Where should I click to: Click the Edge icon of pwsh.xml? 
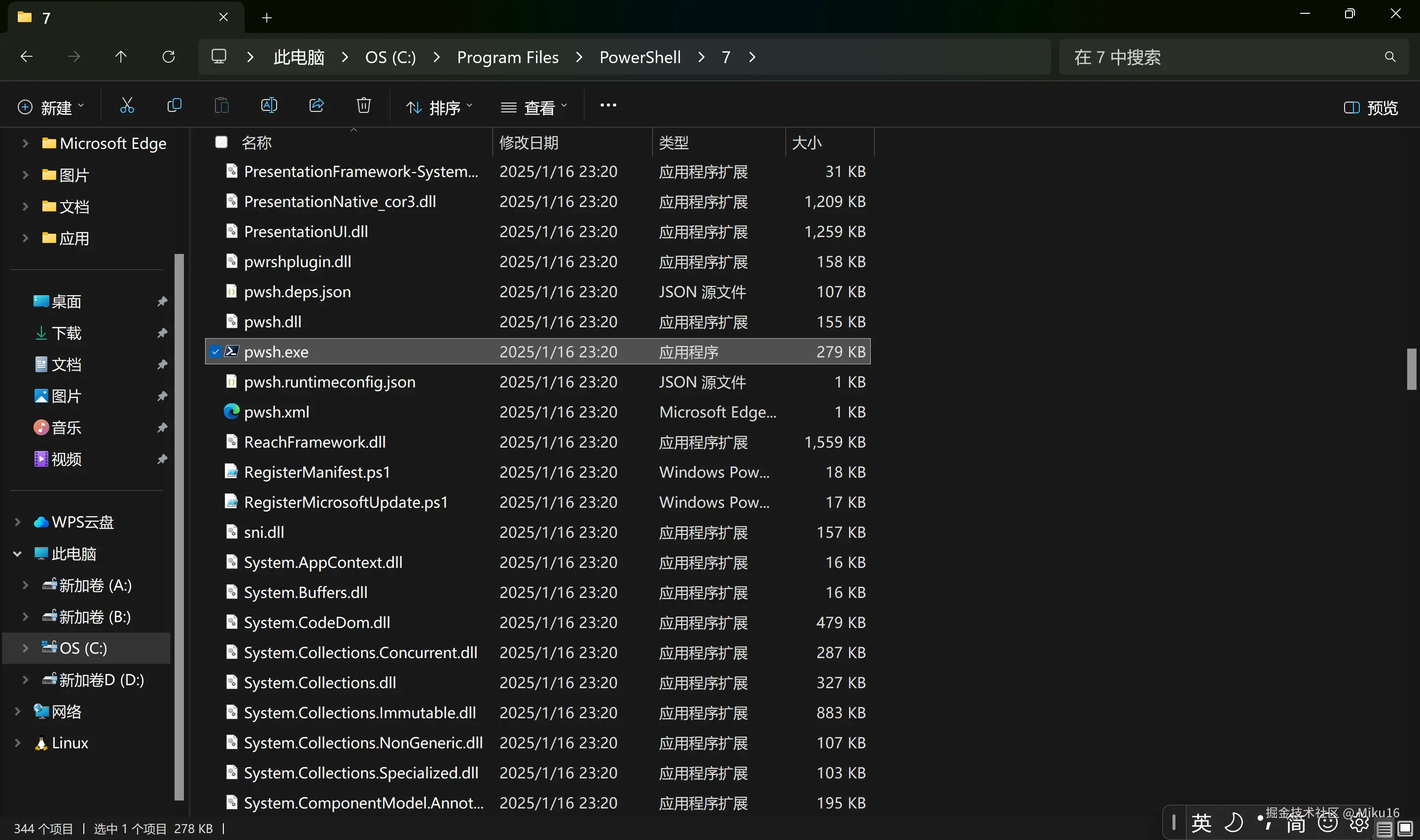pyautogui.click(x=231, y=412)
